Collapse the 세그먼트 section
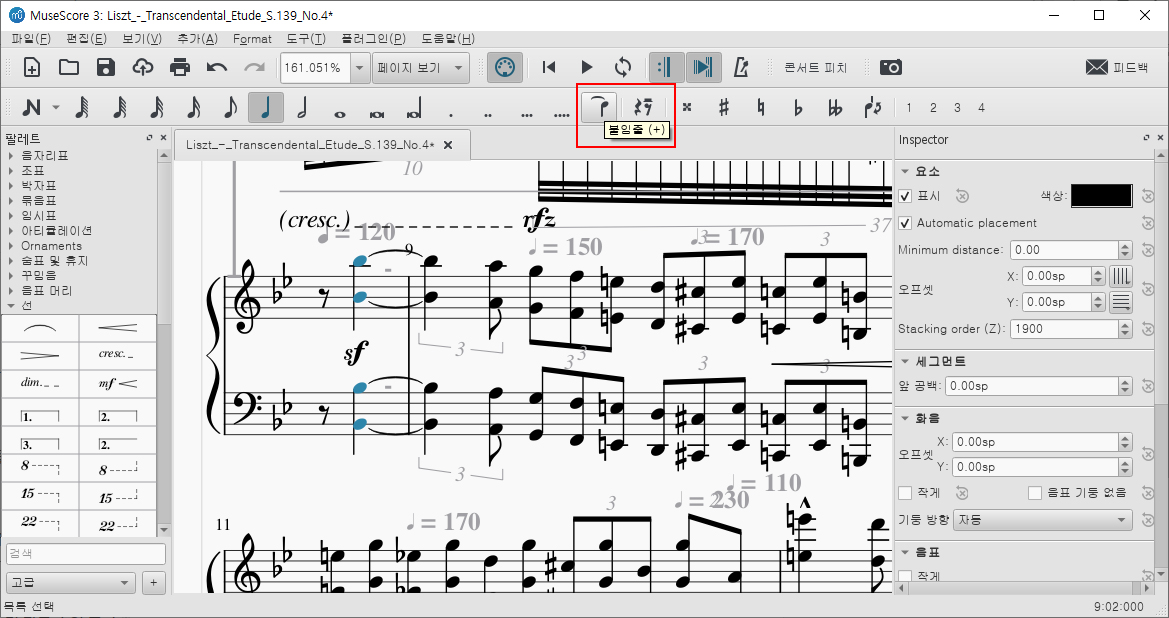The height and width of the screenshot is (618, 1169). [905, 362]
